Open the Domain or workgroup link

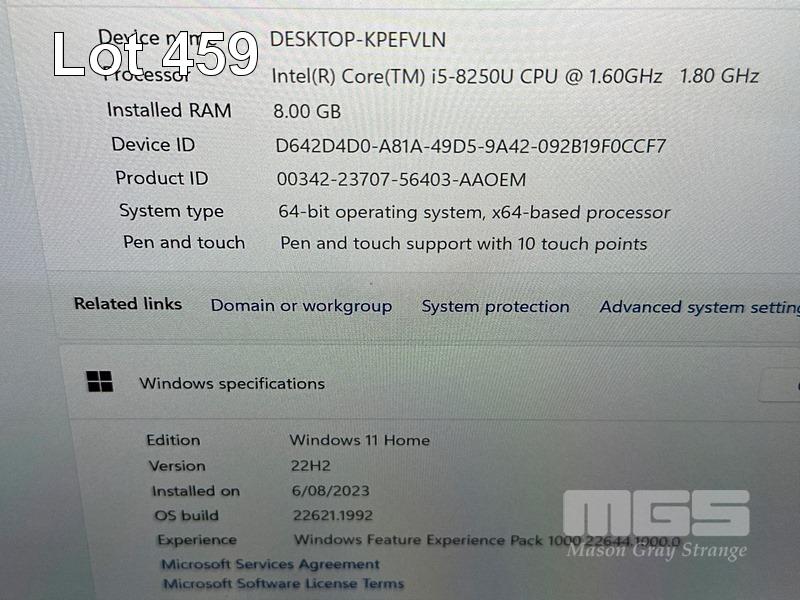point(301,306)
